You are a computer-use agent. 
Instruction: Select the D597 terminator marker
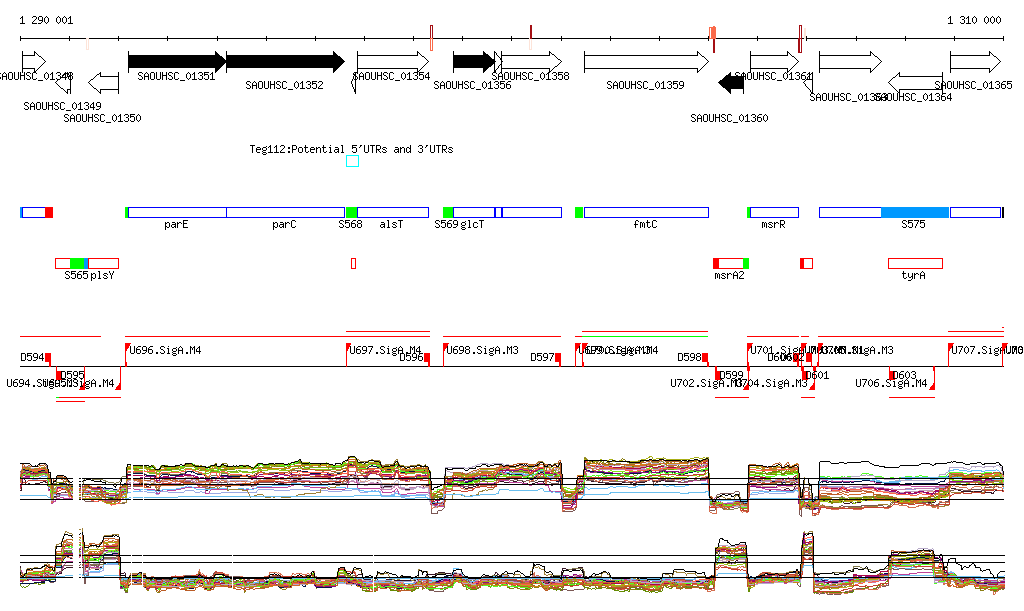[x=545, y=357]
